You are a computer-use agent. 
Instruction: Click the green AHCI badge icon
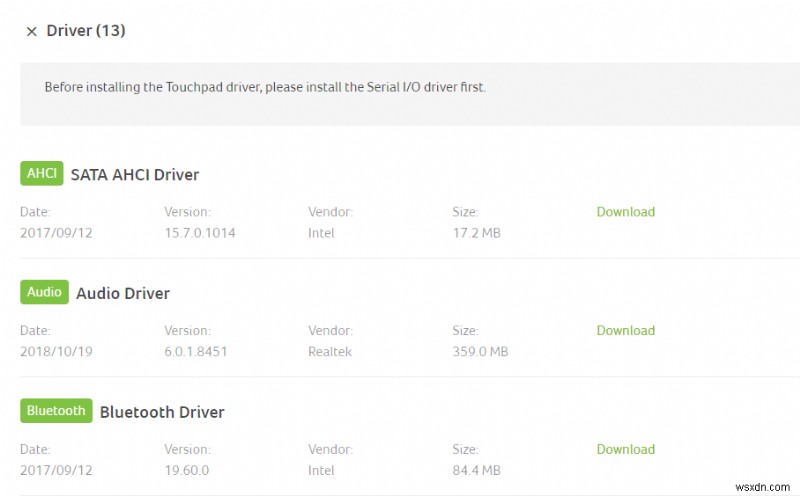[x=42, y=174]
